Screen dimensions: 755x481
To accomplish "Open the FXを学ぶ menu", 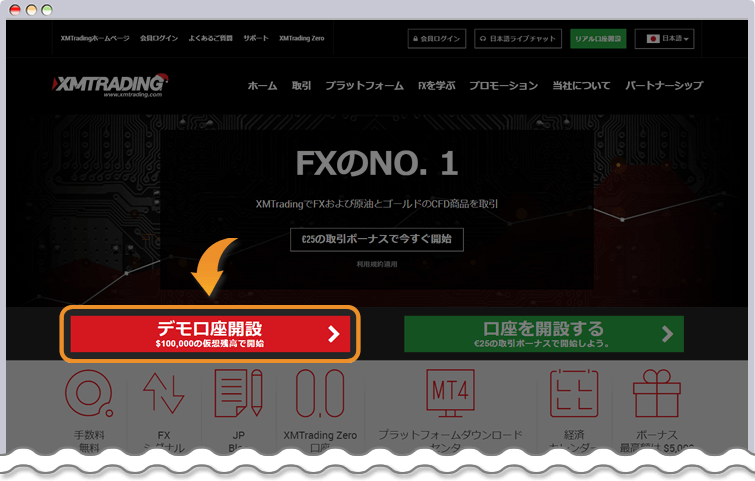I will click(437, 86).
